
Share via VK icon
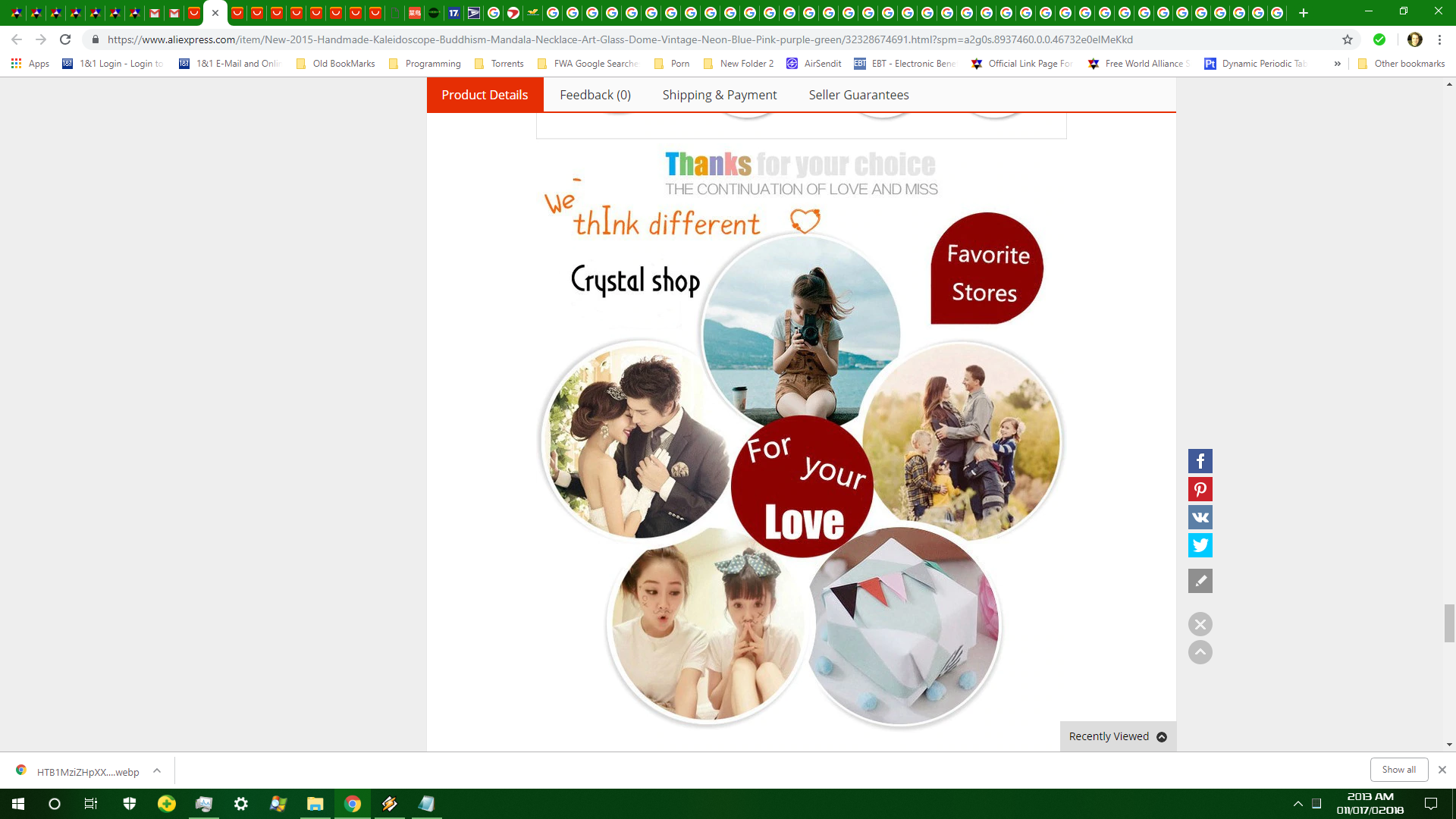(x=1200, y=517)
